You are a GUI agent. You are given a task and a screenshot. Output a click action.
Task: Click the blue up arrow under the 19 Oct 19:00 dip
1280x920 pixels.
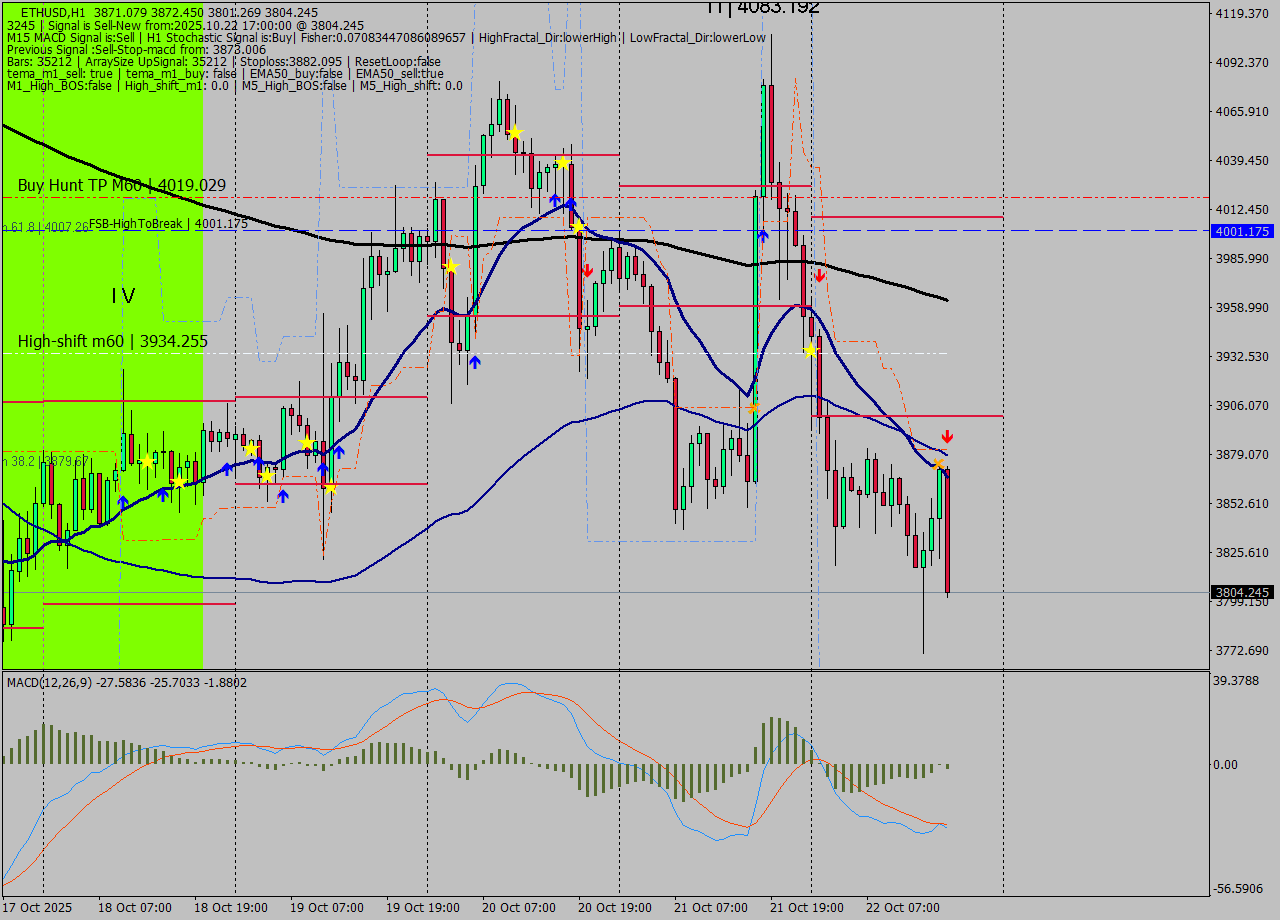coord(474,362)
